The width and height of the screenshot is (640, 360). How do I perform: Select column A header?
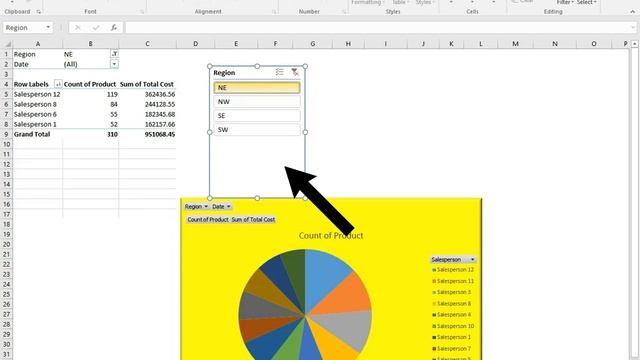38,44
